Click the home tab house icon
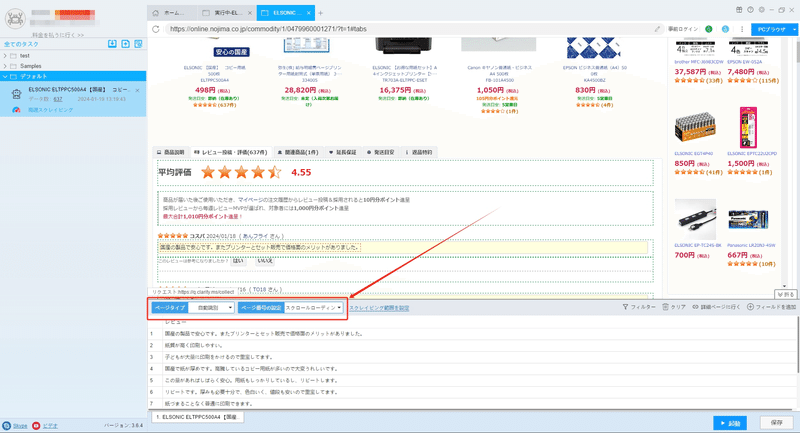Screen dimensions: 800x433 pyautogui.click(x=156, y=13)
